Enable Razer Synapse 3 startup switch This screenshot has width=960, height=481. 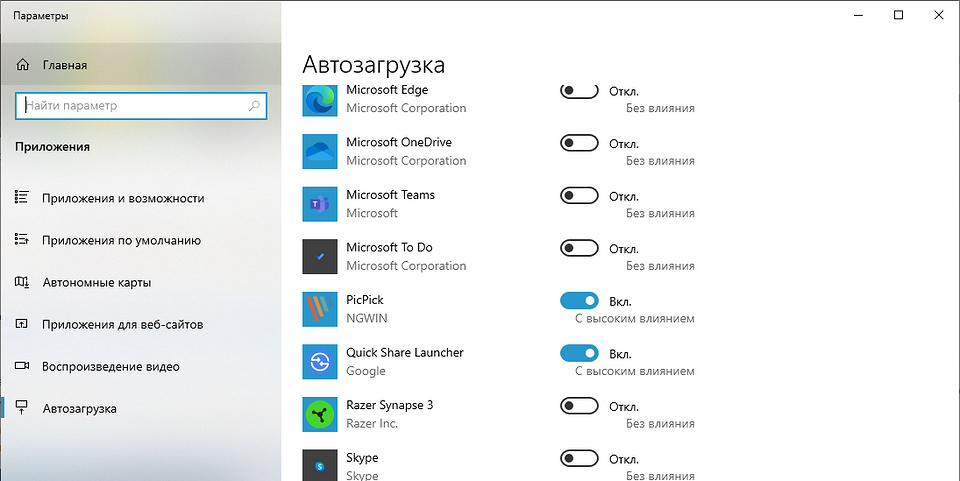[x=579, y=406]
